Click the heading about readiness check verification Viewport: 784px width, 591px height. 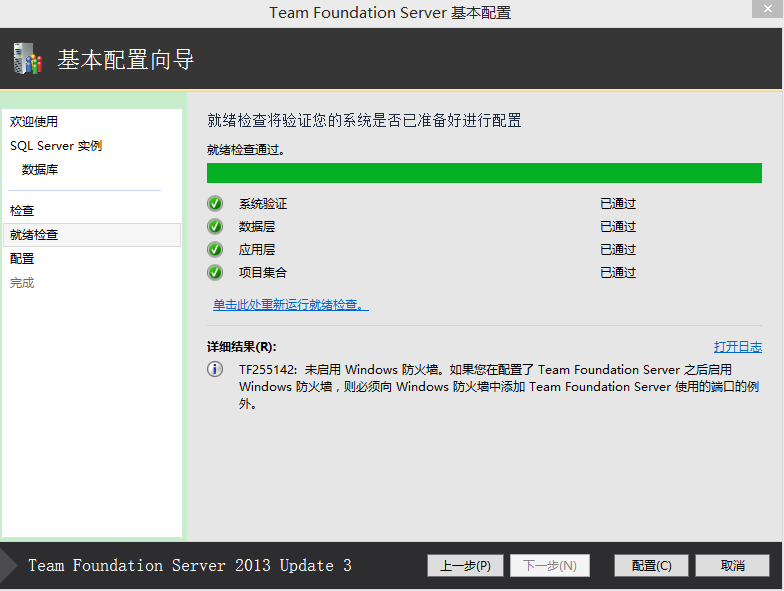click(x=364, y=120)
